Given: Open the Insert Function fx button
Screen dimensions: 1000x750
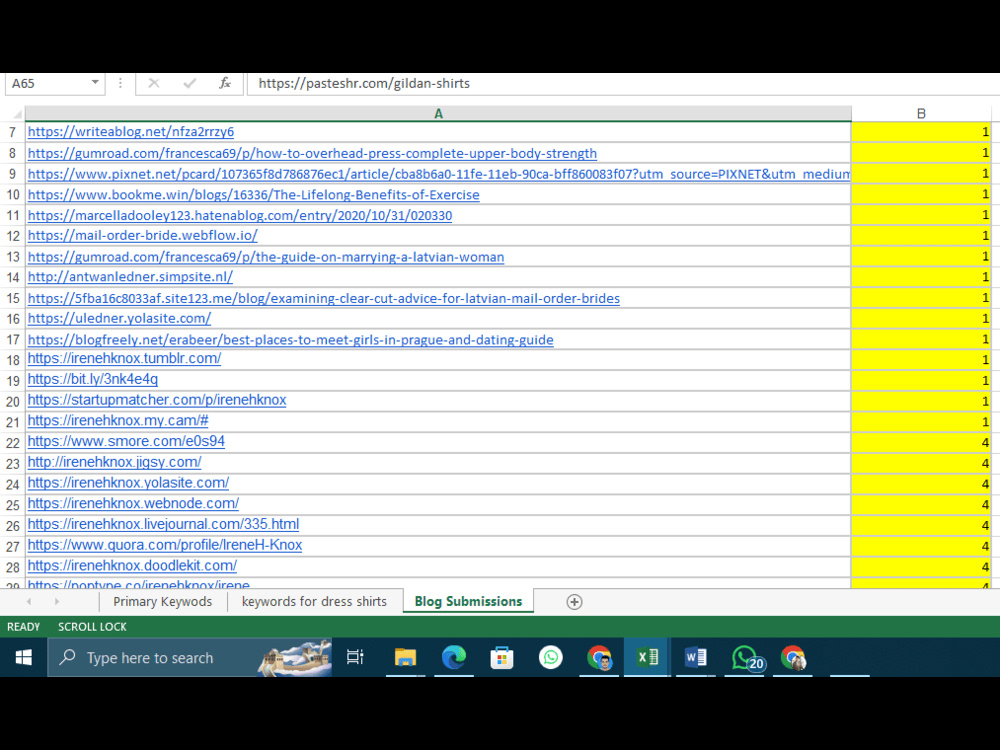Looking at the screenshot, I should 224,83.
